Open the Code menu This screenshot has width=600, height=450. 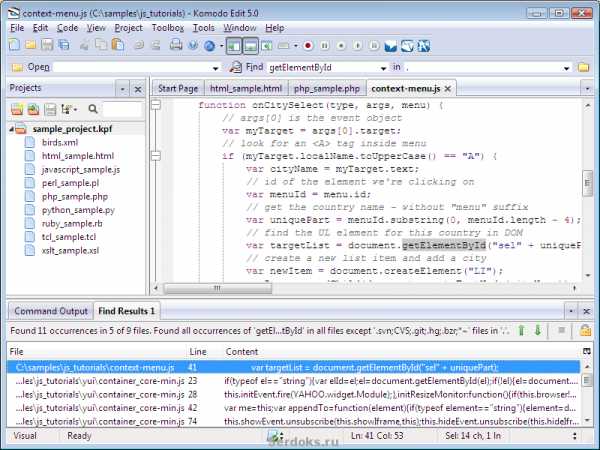pyautogui.click(x=67, y=28)
